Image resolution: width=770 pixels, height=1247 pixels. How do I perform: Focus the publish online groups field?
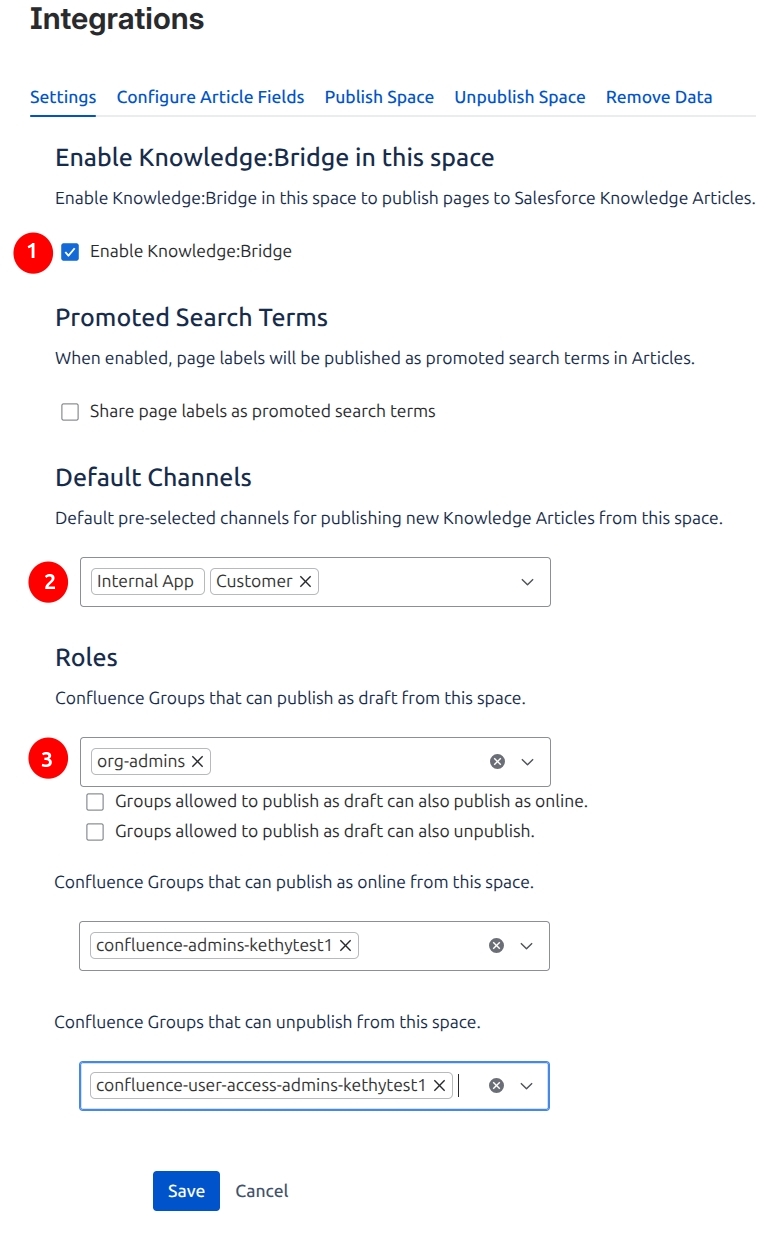pyautogui.click(x=314, y=946)
